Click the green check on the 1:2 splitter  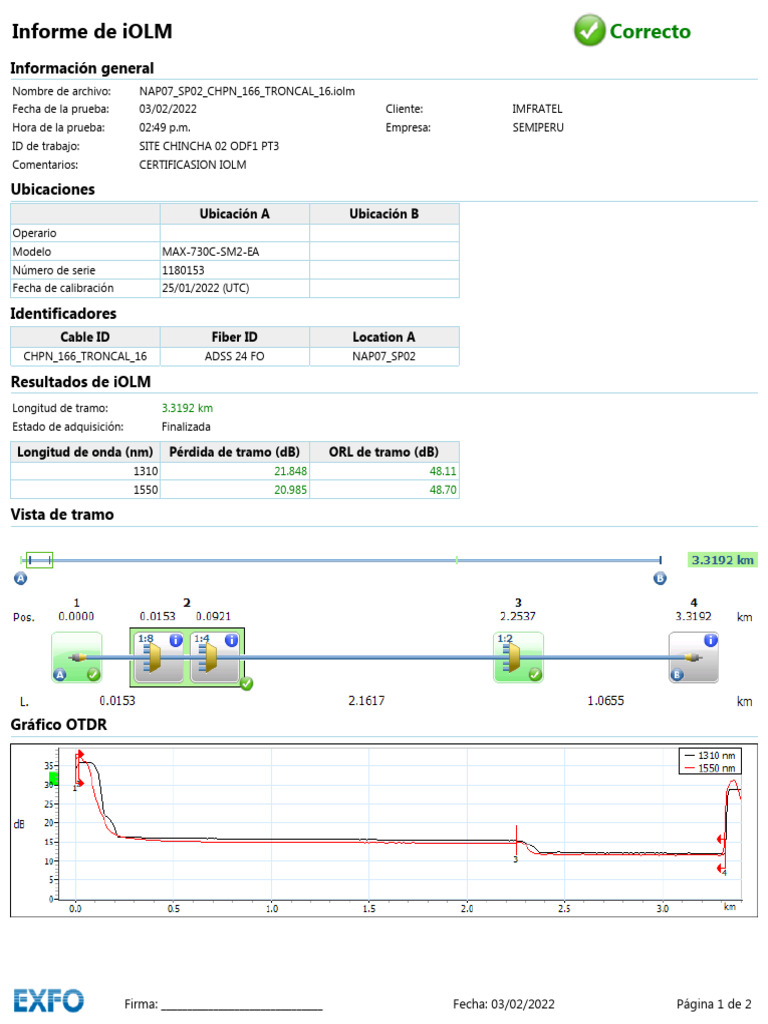pos(535,674)
